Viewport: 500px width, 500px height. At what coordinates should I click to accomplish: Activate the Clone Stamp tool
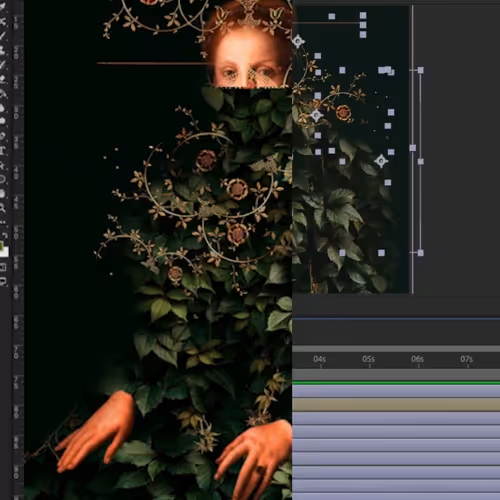click(x=3, y=79)
